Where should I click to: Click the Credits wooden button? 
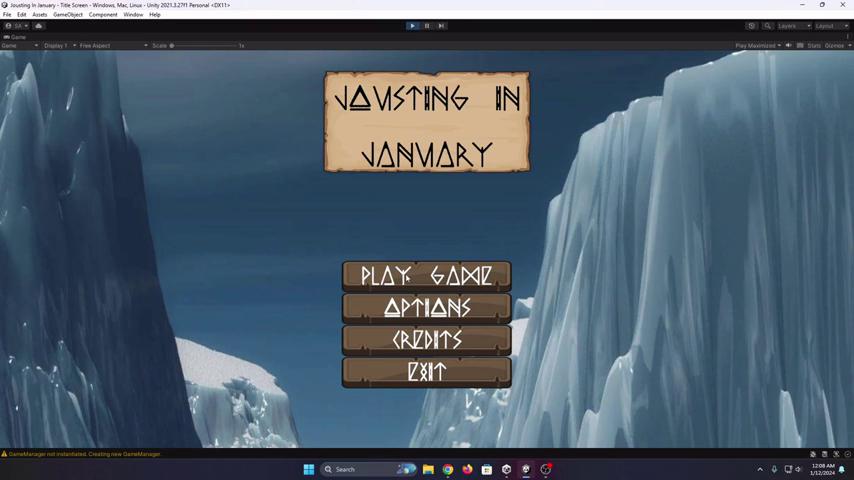(x=426, y=341)
